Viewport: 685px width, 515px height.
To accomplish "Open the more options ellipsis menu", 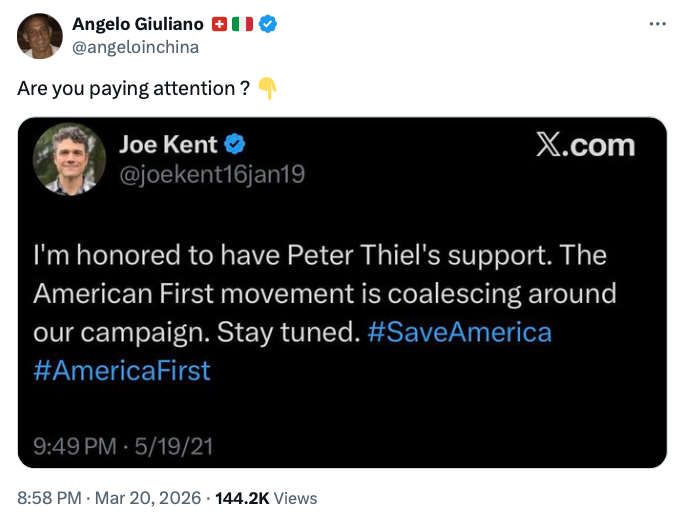I will 657,24.
